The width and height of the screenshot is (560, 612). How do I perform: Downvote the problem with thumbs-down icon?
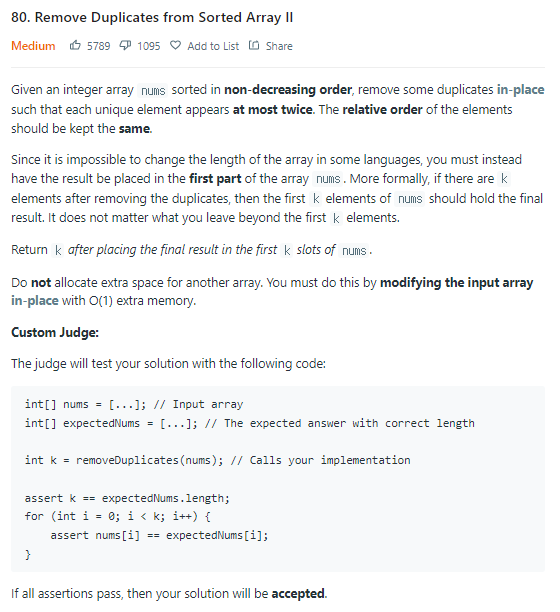(125, 46)
